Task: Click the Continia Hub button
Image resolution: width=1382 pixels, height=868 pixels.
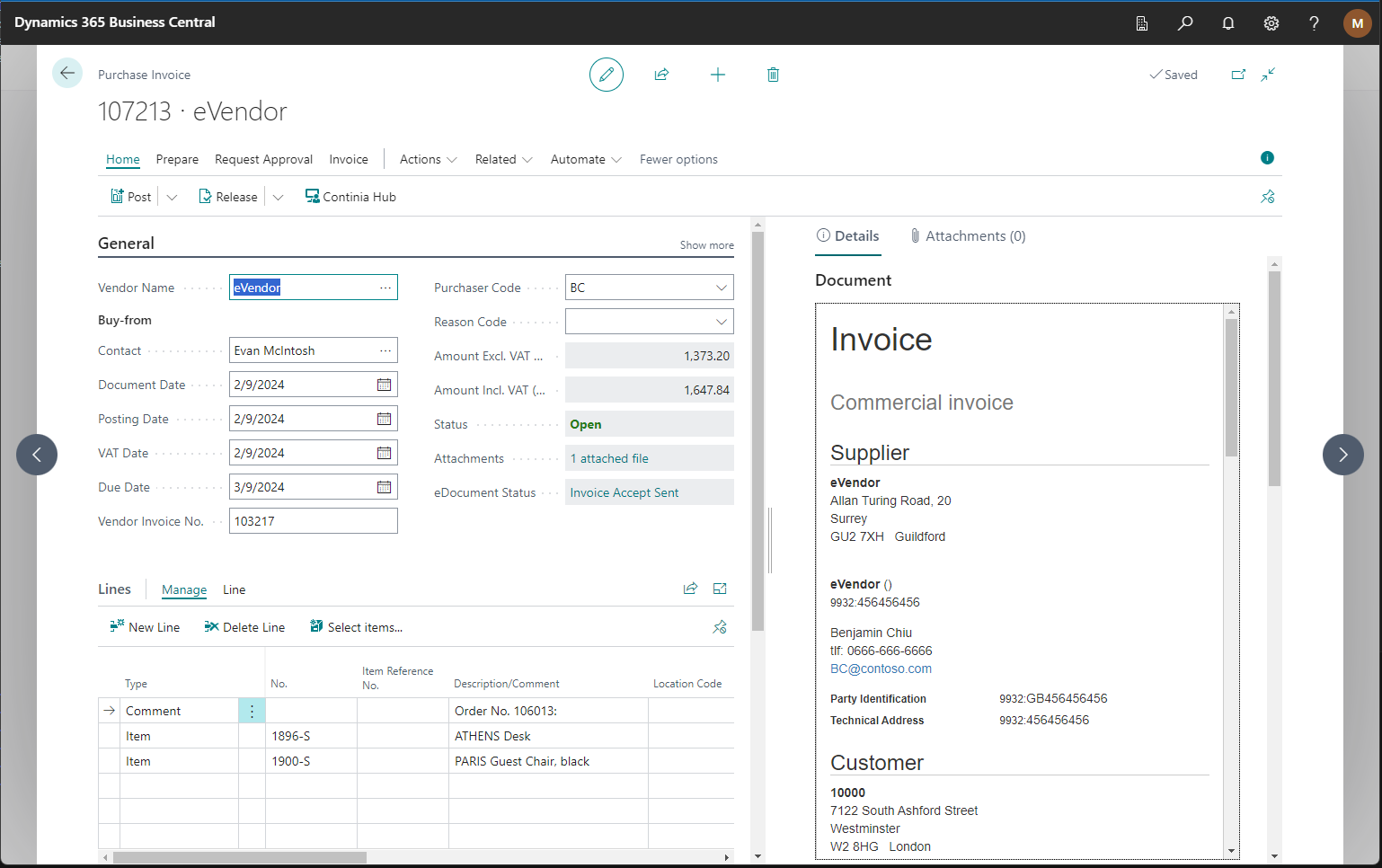Action: pyautogui.click(x=350, y=197)
